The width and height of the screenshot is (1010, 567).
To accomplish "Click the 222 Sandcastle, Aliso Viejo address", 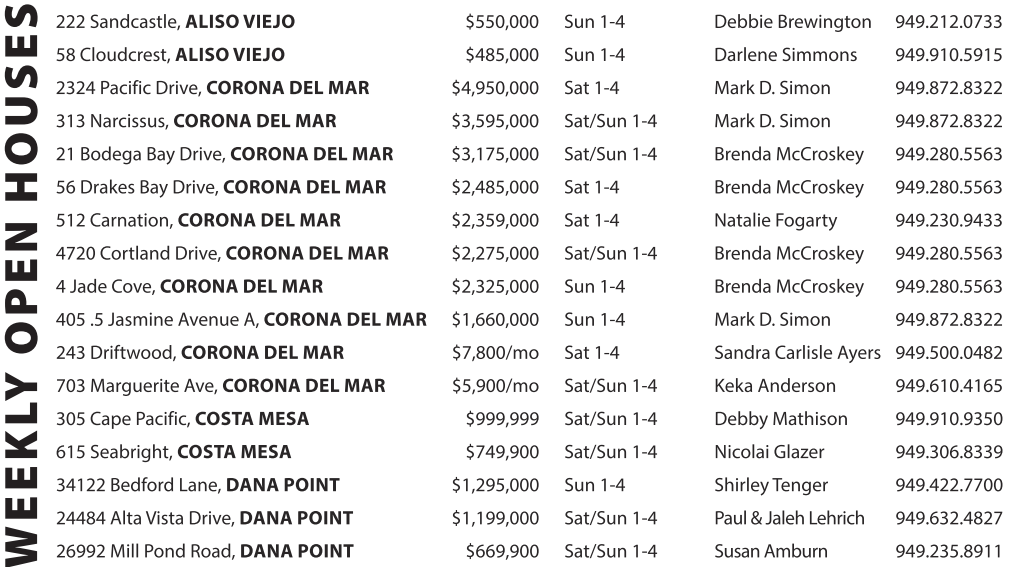I will coord(175,22).
